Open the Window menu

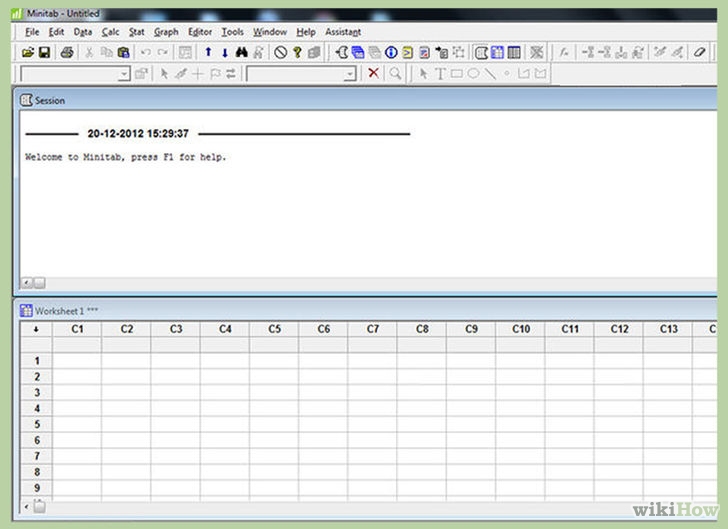click(270, 32)
